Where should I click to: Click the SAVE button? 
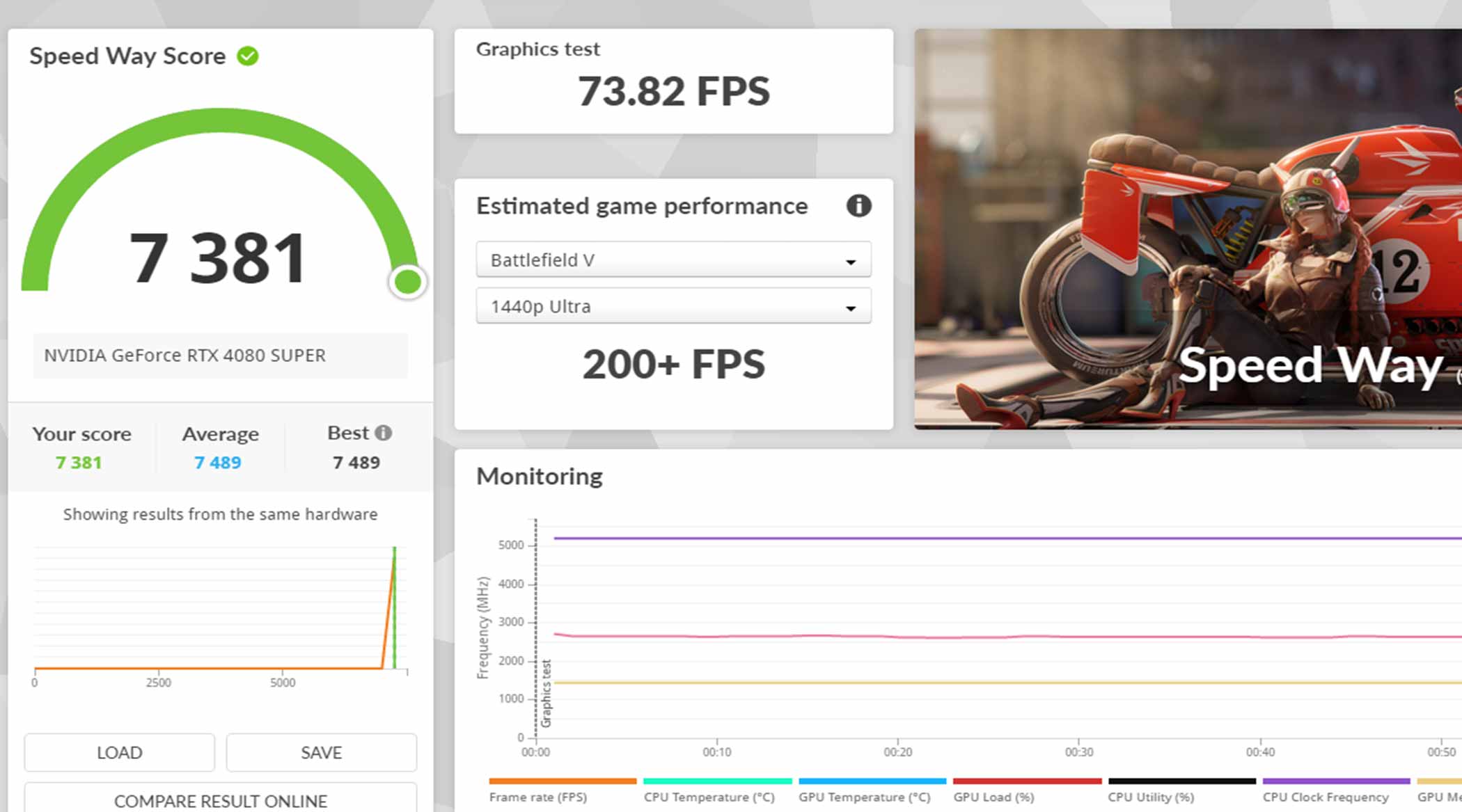tap(322, 752)
